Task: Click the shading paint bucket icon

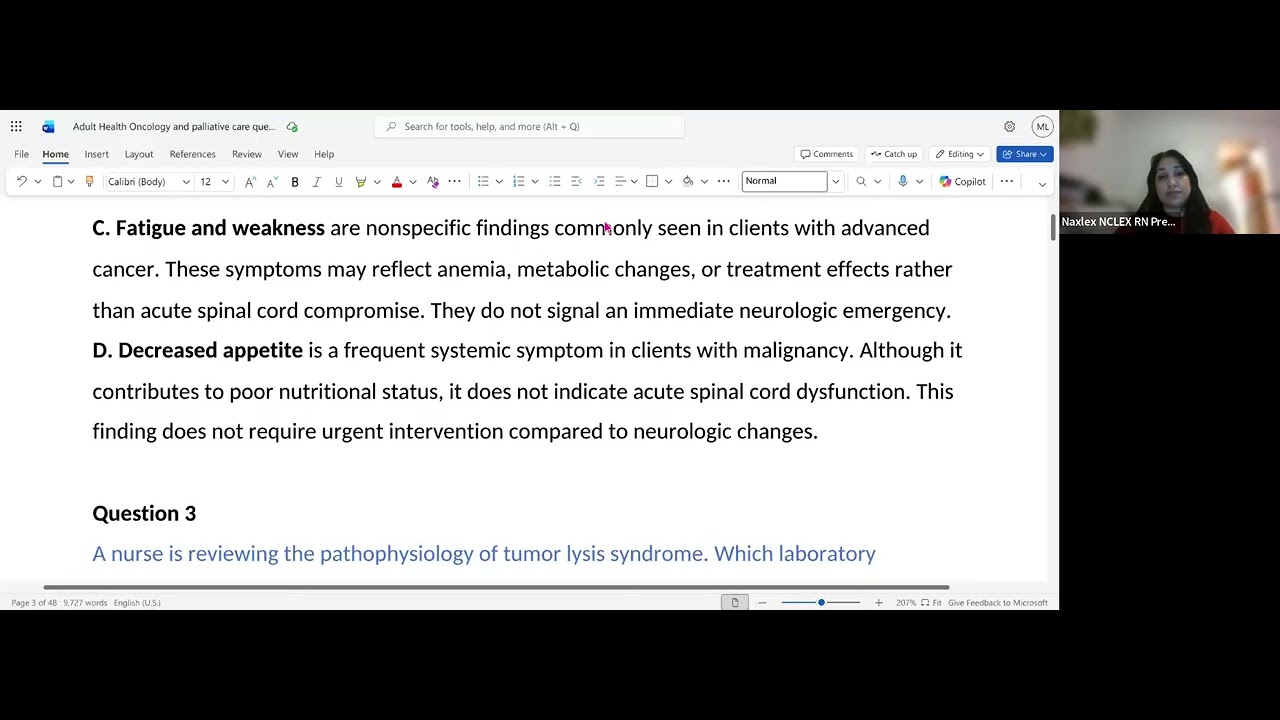Action: pyautogui.click(x=688, y=182)
